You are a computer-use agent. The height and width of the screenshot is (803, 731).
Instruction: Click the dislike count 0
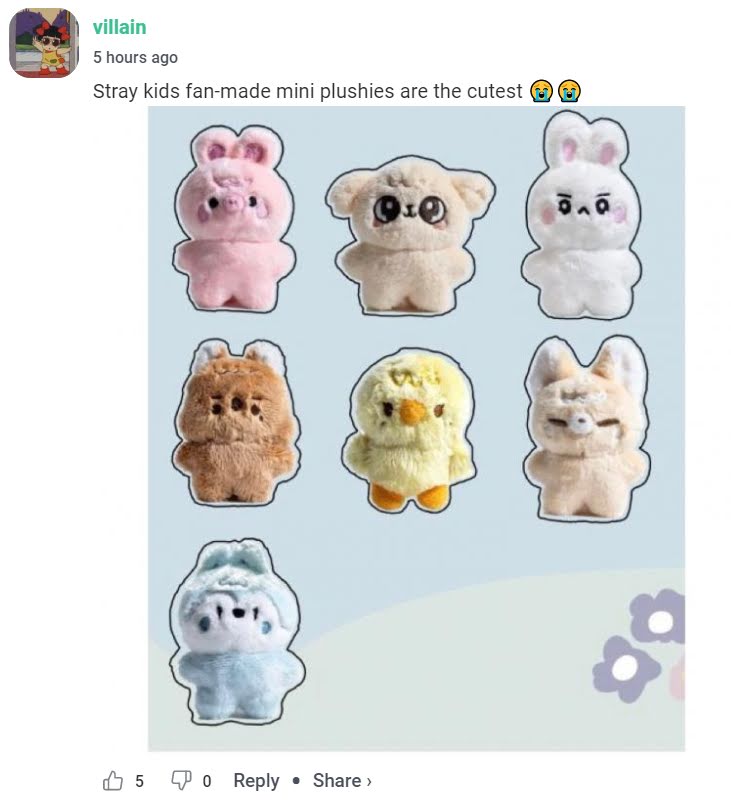pos(207,781)
